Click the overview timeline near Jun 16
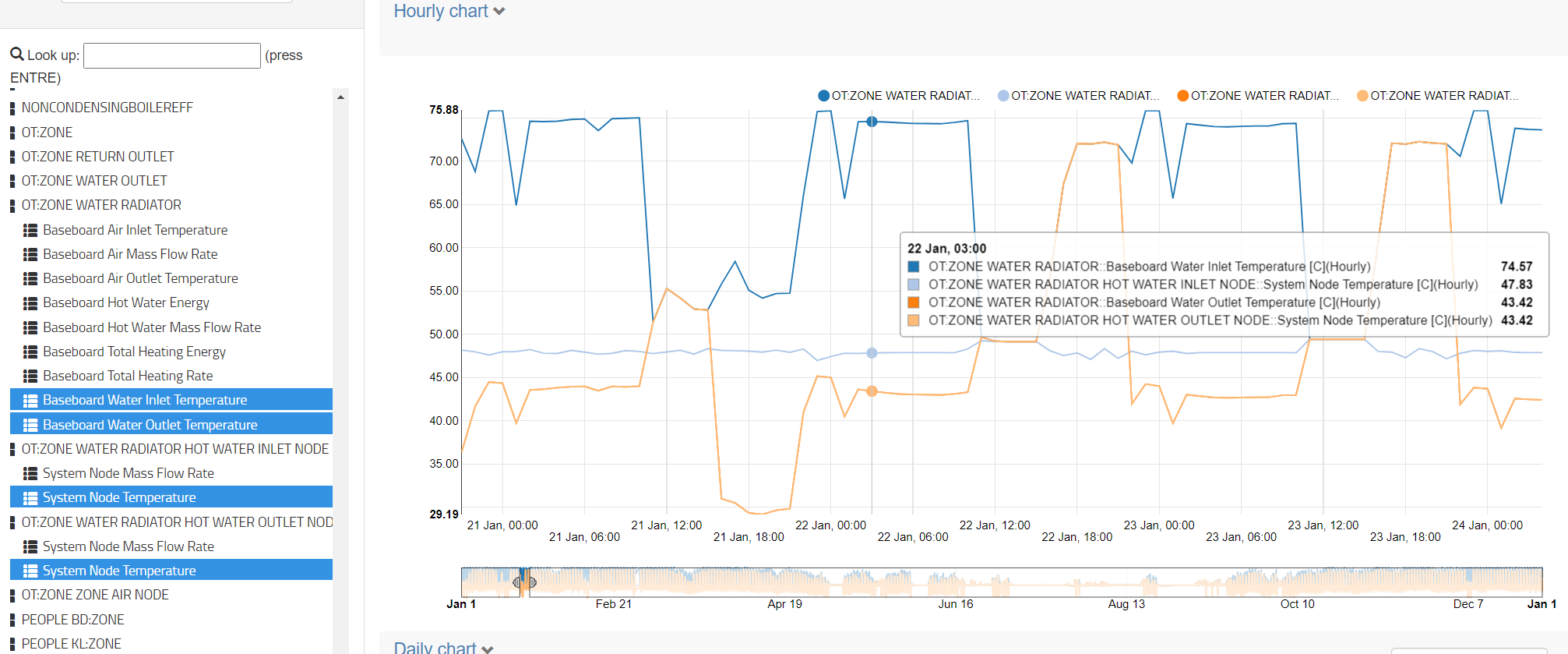The width and height of the screenshot is (1568, 654). point(956,582)
